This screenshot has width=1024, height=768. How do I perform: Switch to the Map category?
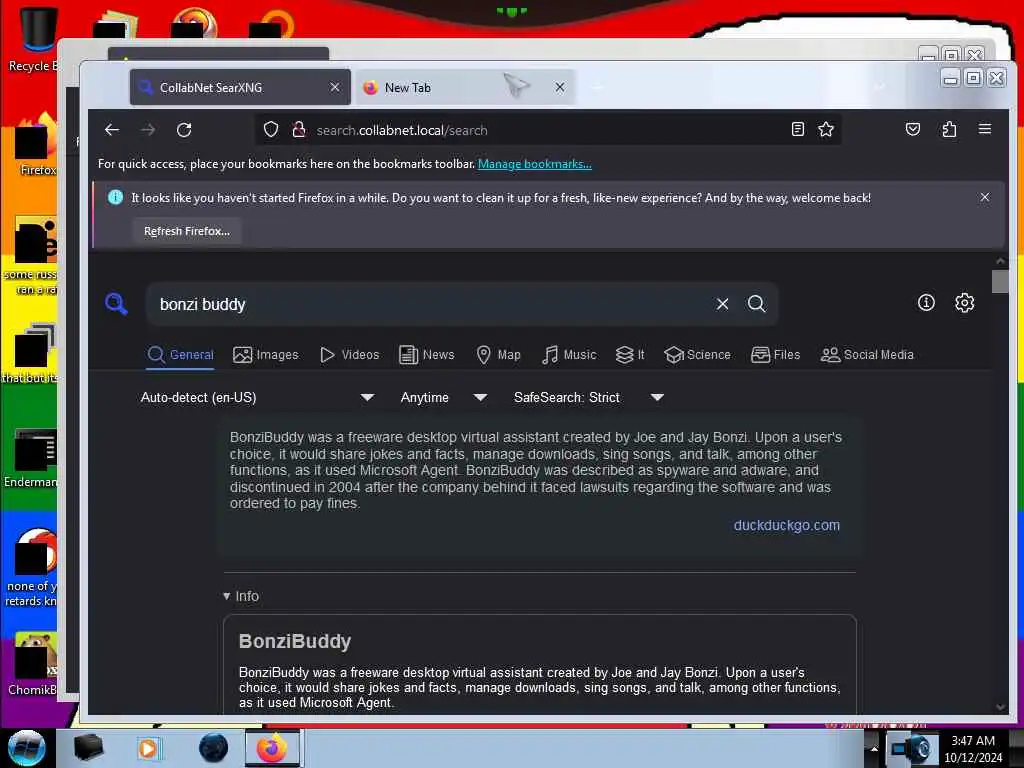point(498,355)
